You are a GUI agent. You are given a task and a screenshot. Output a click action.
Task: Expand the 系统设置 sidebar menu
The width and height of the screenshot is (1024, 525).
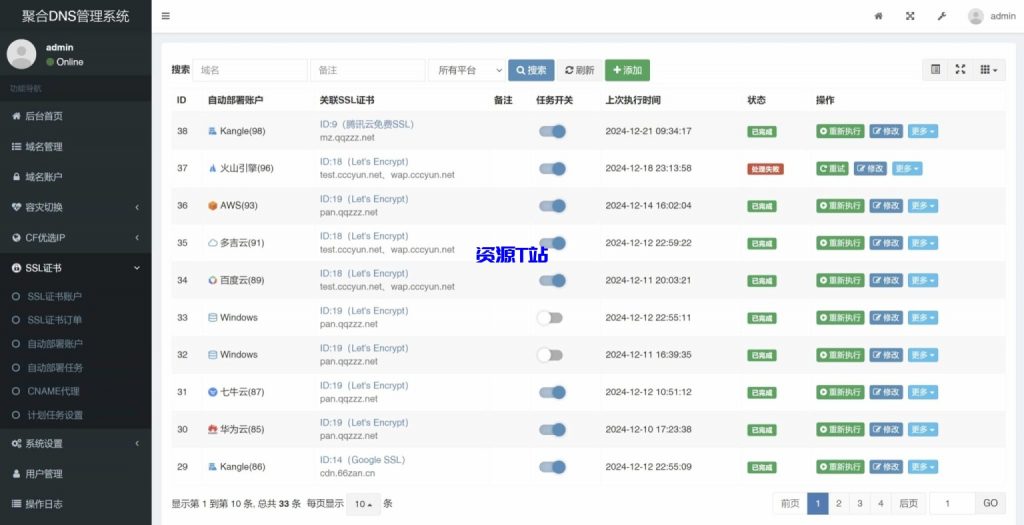(x=76, y=443)
